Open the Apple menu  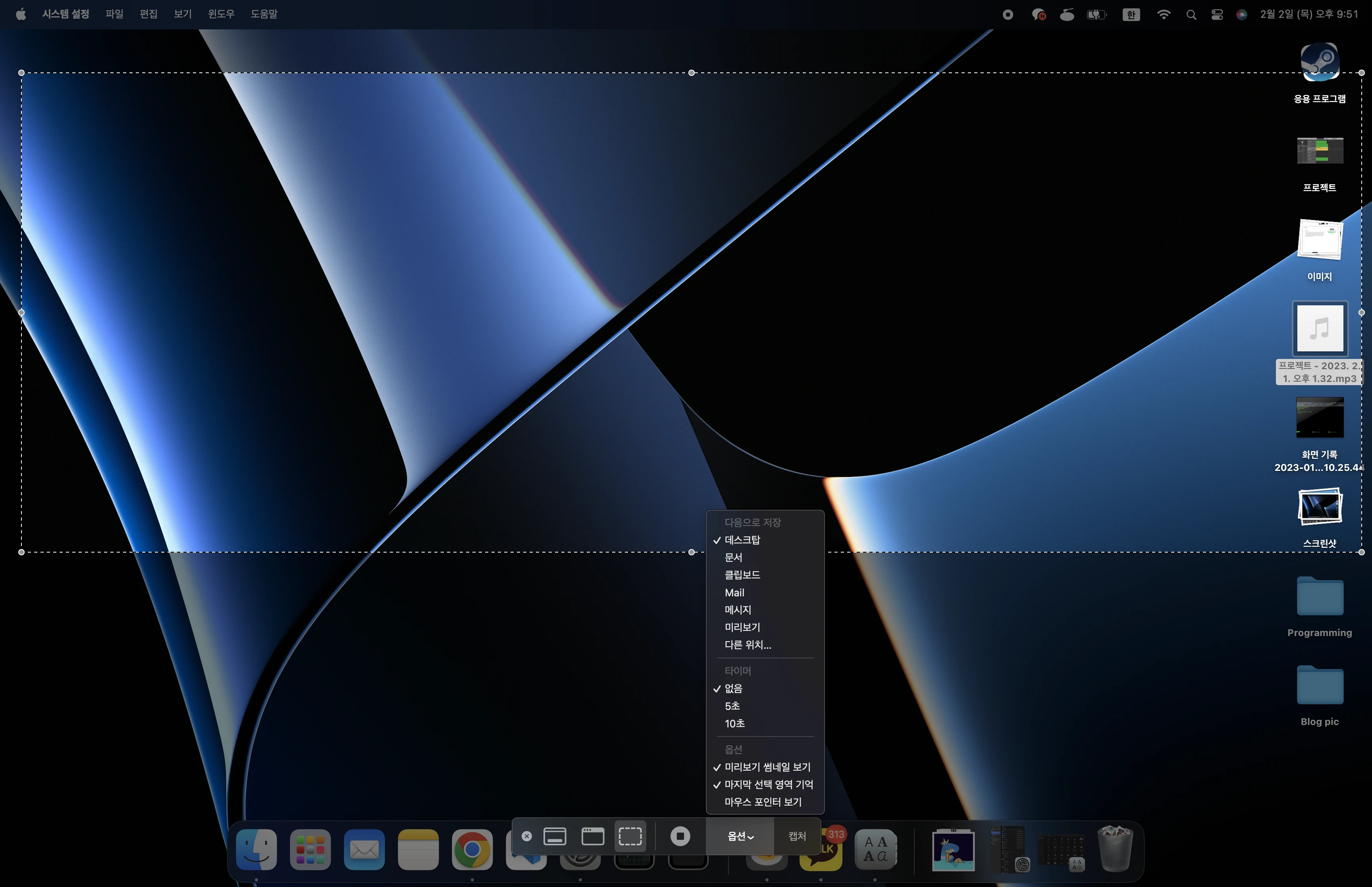[21, 14]
